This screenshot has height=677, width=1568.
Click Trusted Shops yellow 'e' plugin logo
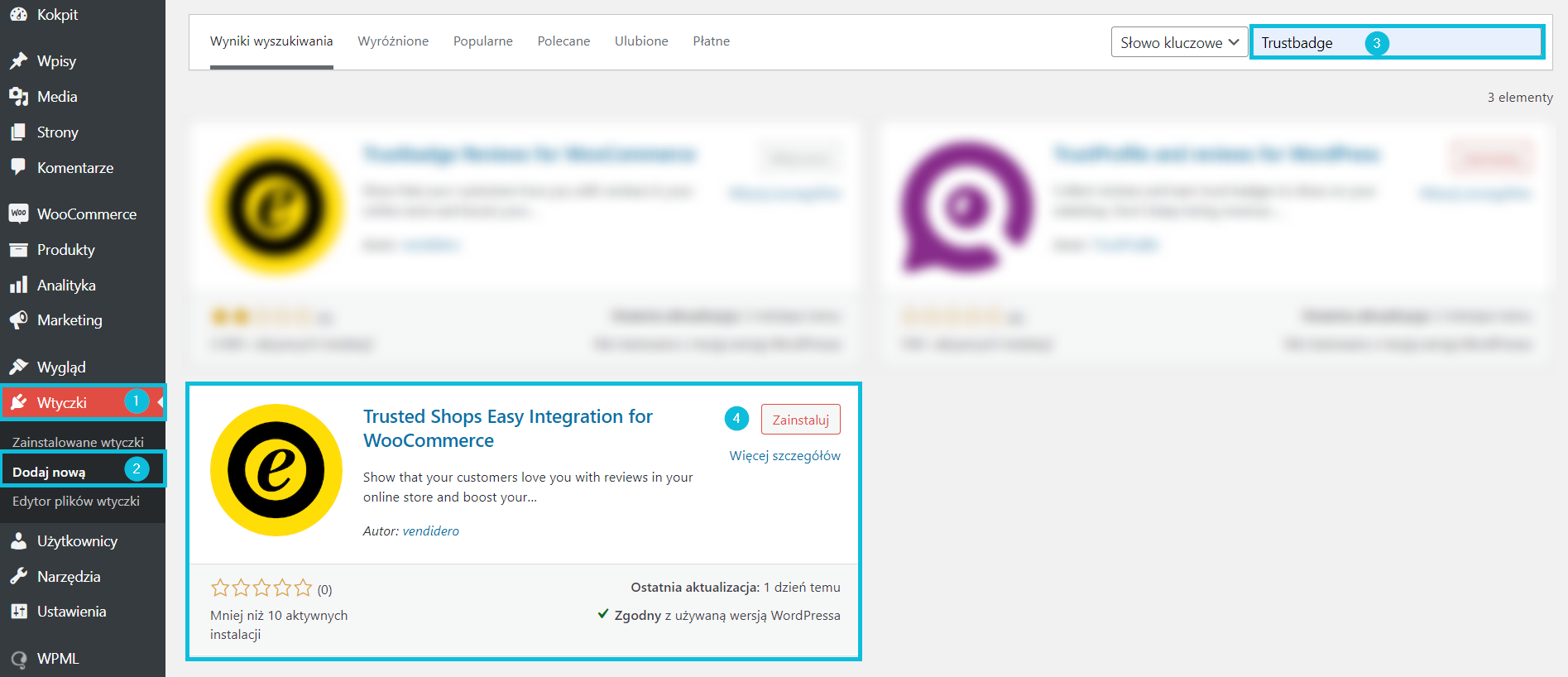(276, 470)
